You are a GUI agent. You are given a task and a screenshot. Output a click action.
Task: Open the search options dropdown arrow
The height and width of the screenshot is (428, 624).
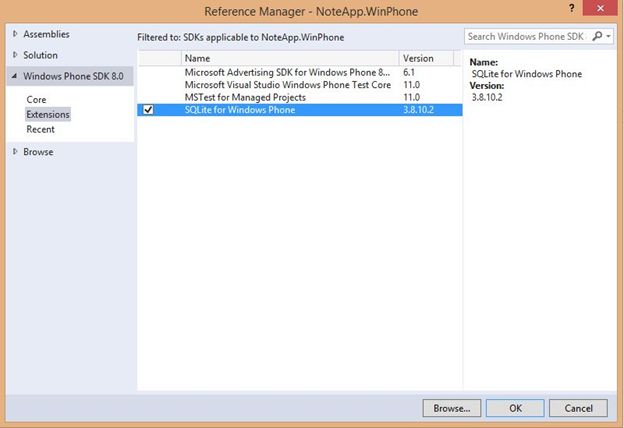608,36
